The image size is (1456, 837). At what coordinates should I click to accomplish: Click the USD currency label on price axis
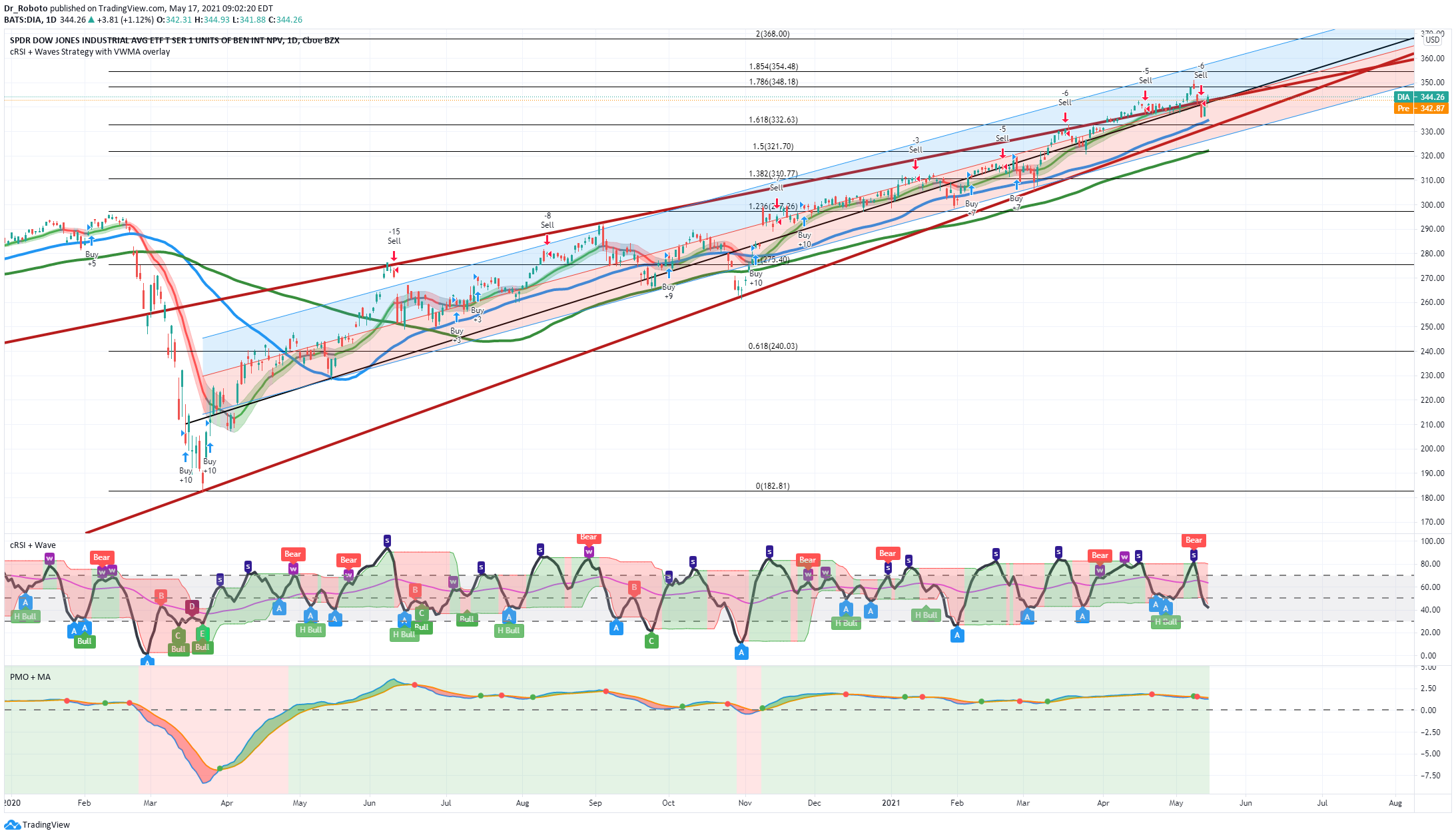coord(1433,40)
